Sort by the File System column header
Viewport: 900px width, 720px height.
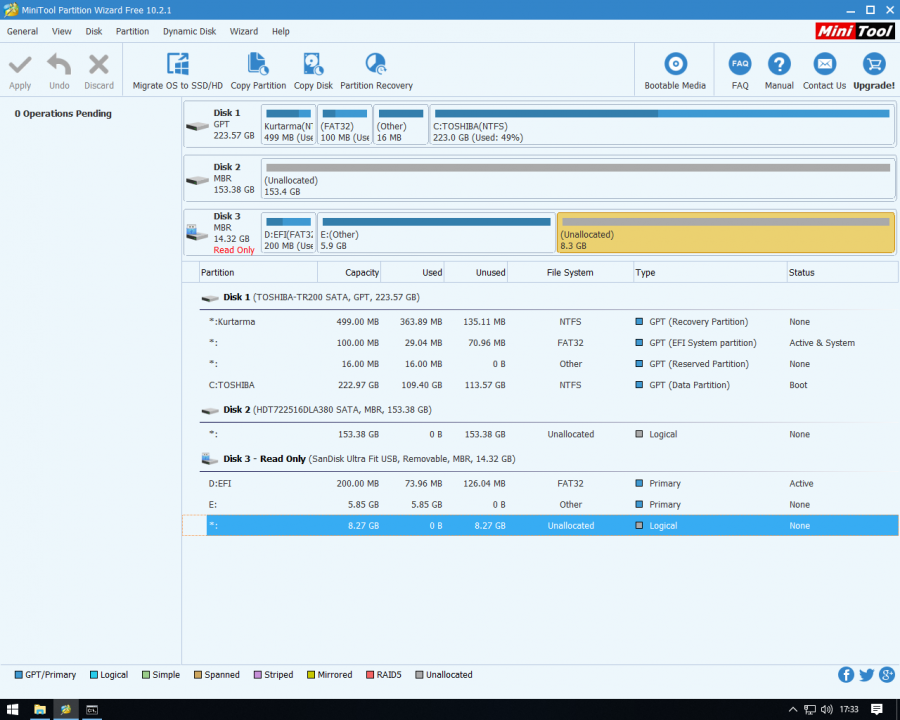point(570,272)
